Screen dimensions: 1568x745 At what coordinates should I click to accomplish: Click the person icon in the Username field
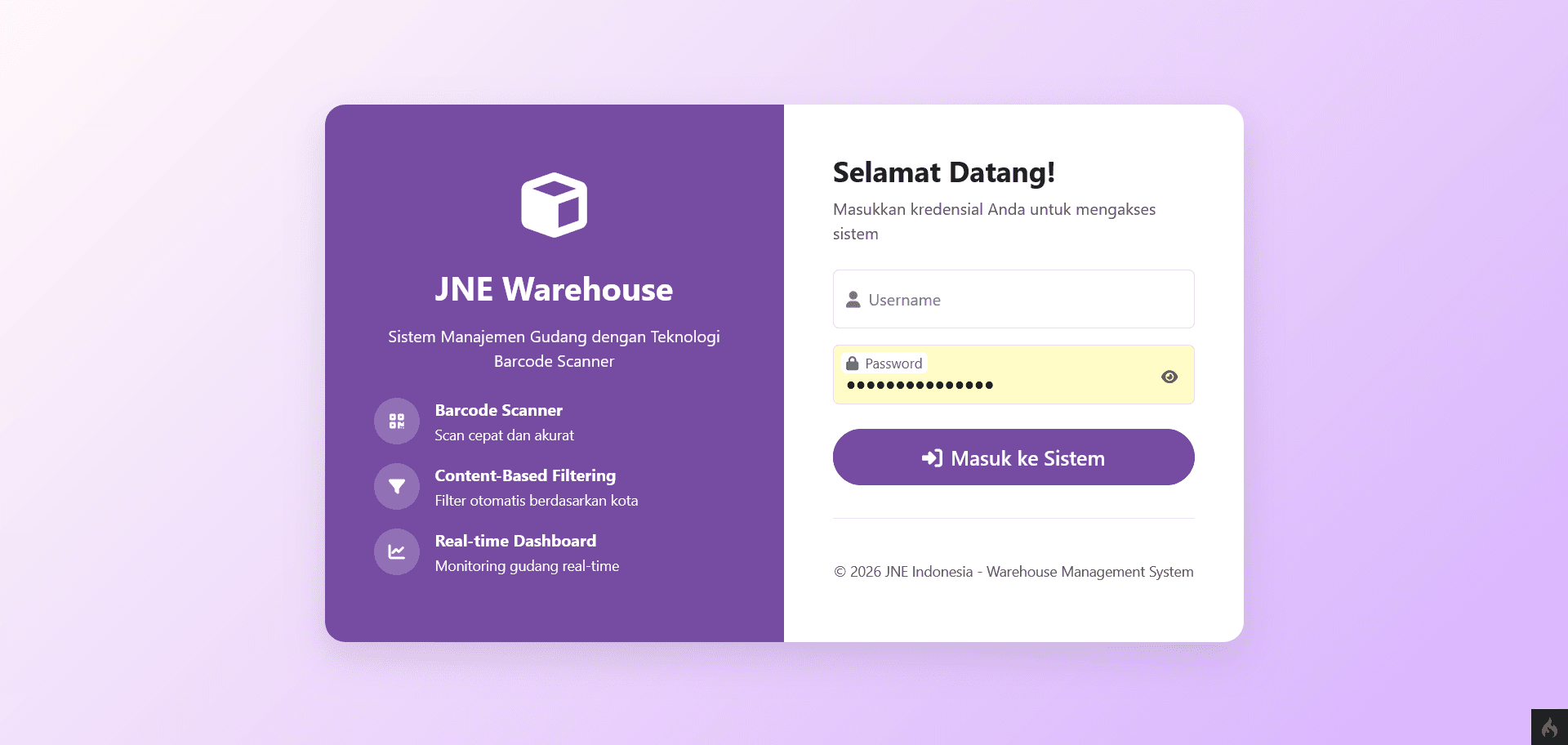point(853,299)
